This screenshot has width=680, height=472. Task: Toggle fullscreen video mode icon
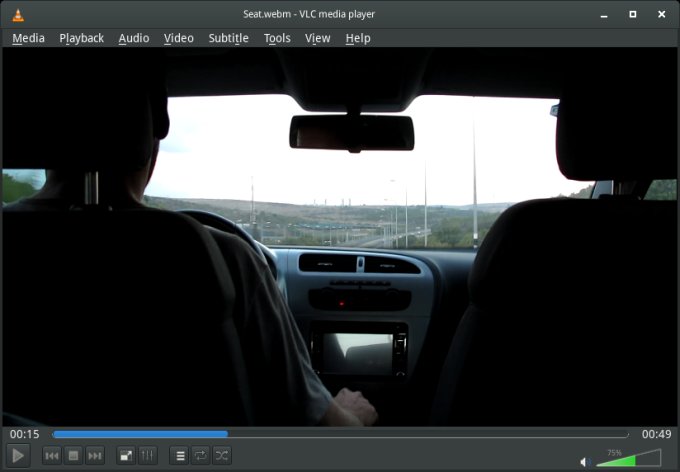click(126, 456)
